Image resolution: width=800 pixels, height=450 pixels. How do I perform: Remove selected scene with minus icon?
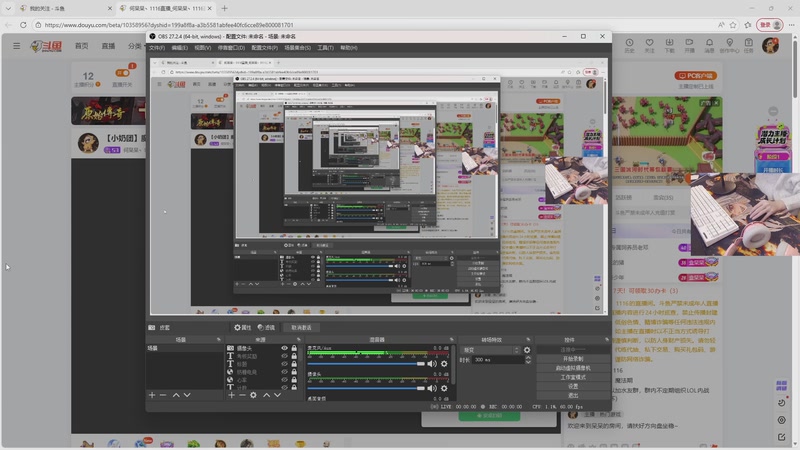[163, 395]
